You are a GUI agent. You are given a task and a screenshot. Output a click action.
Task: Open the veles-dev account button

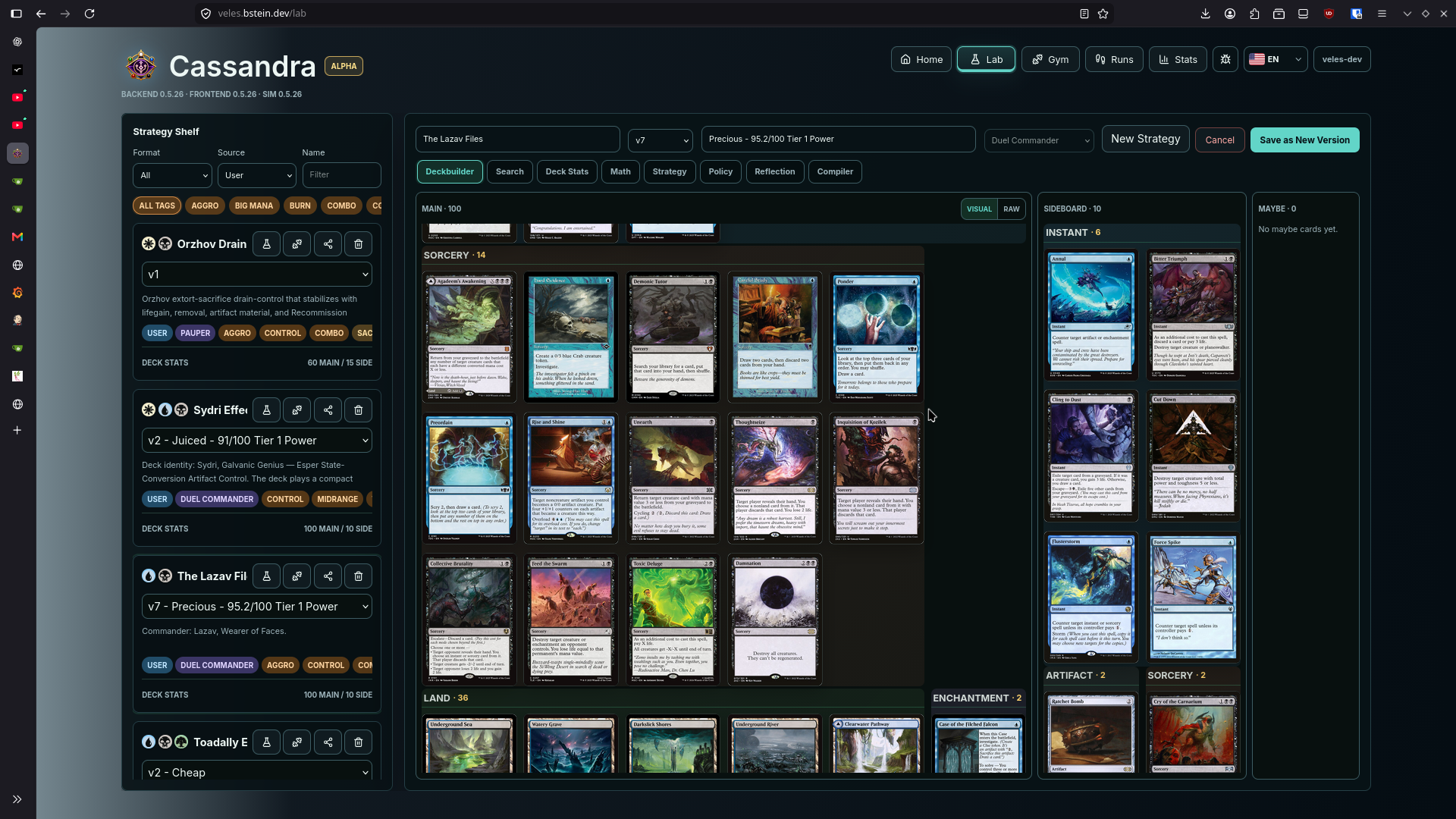tap(1341, 59)
